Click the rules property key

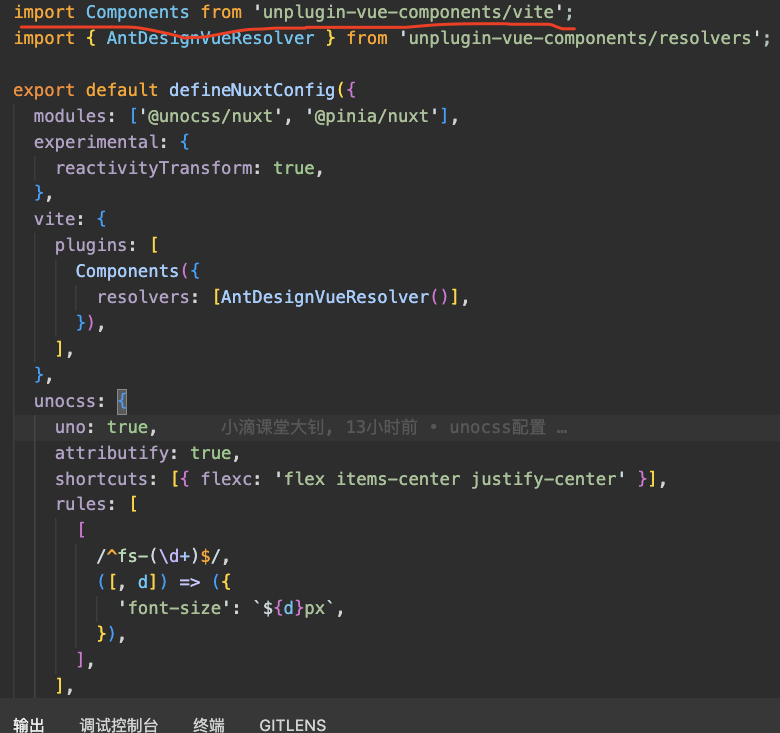point(81,504)
